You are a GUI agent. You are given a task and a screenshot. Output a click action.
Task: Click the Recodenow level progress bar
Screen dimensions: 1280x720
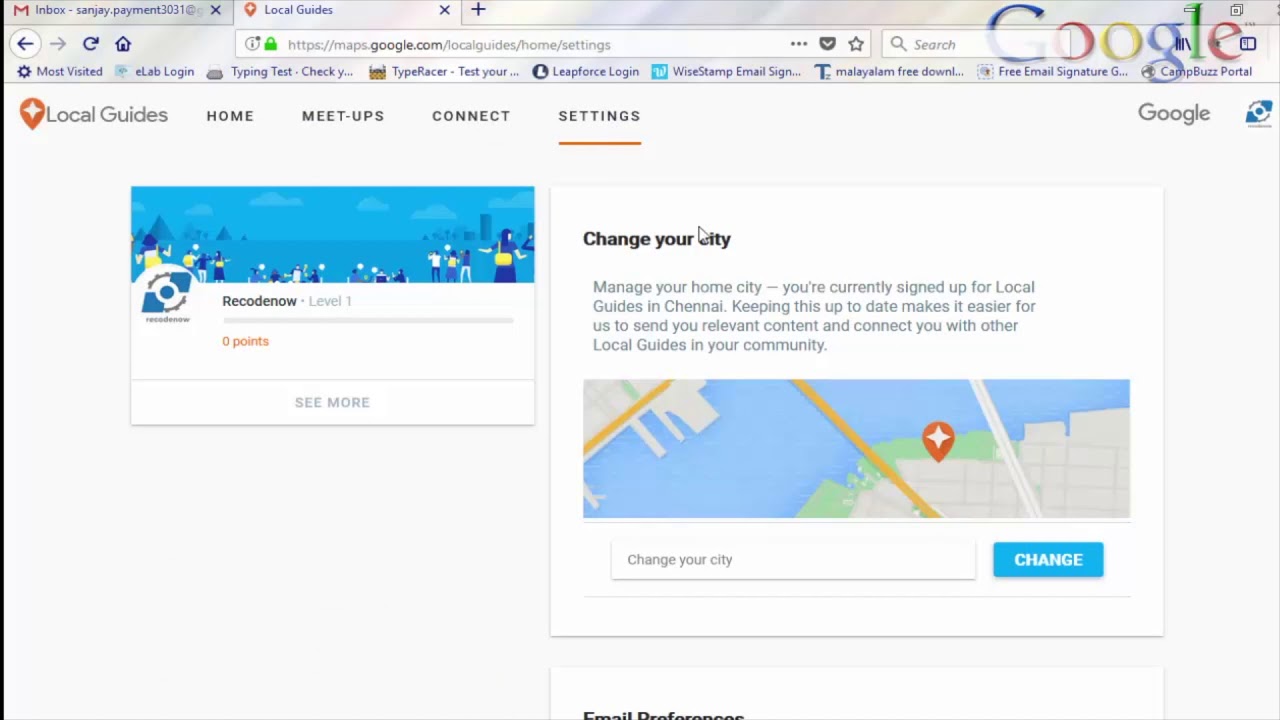[x=368, y=321]
